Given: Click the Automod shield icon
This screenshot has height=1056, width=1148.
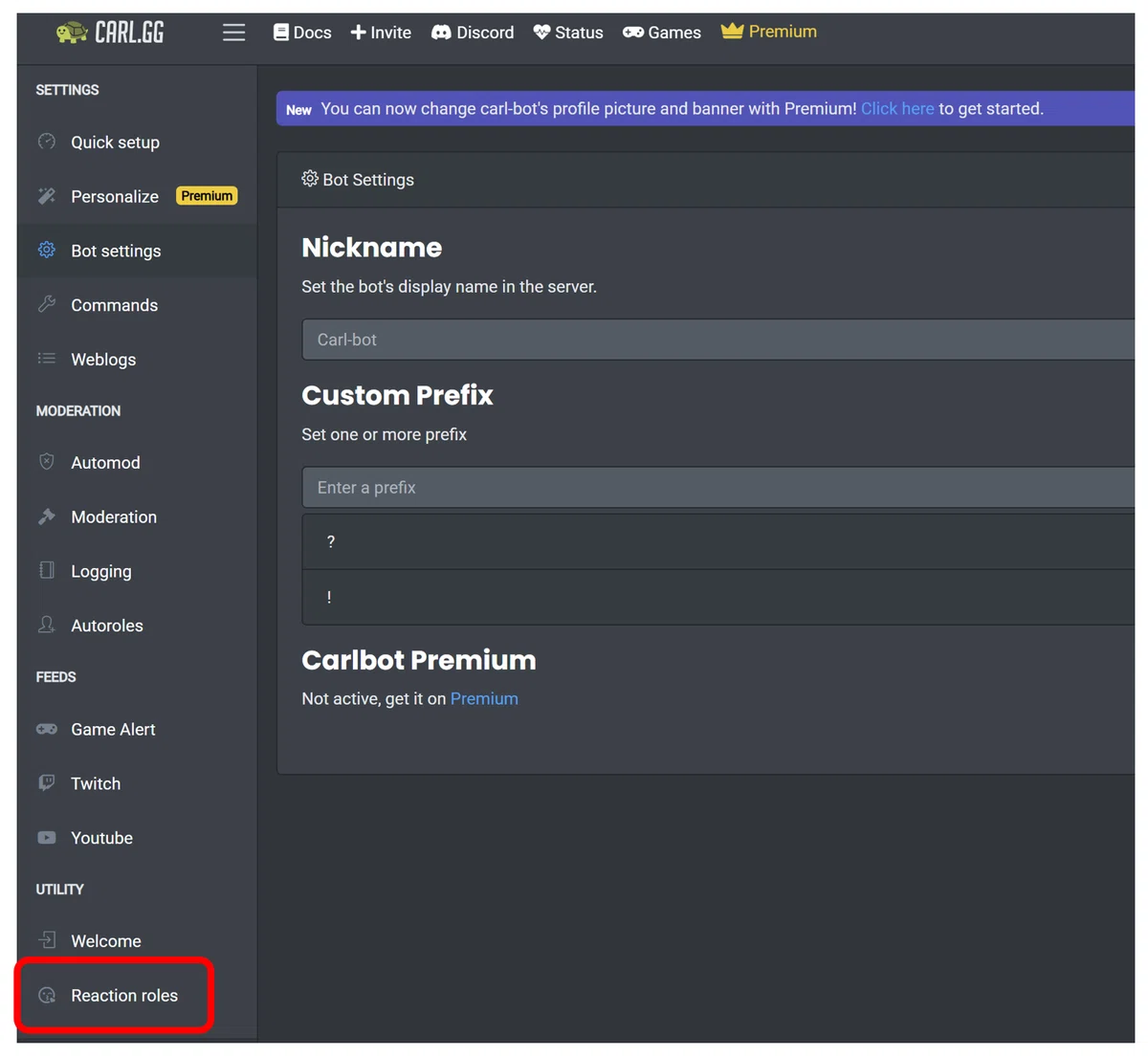Looking at the screenshot, I should (47, 462).
